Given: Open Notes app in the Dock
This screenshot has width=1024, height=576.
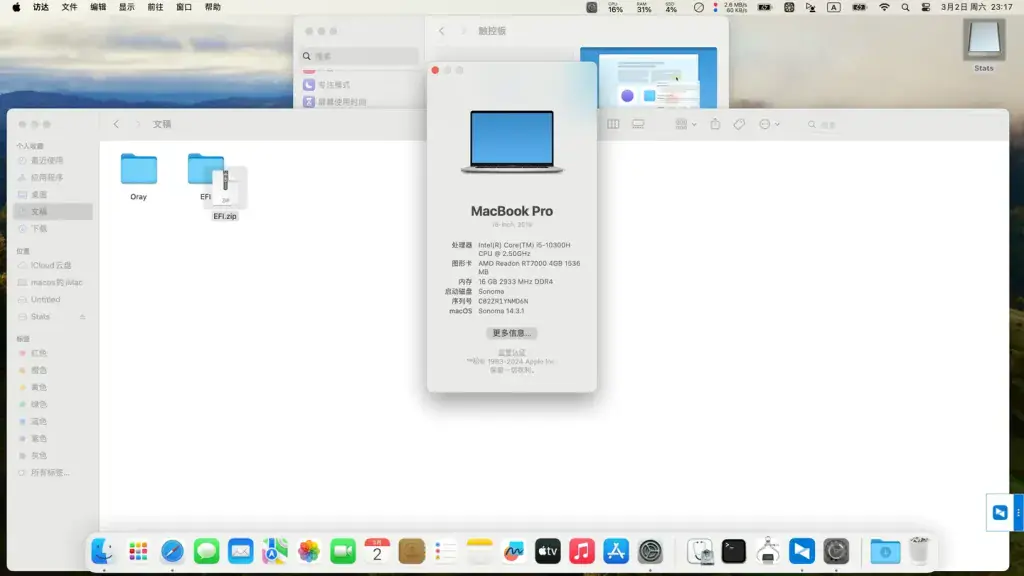Looking at the screenshot, I should point(479,551).
